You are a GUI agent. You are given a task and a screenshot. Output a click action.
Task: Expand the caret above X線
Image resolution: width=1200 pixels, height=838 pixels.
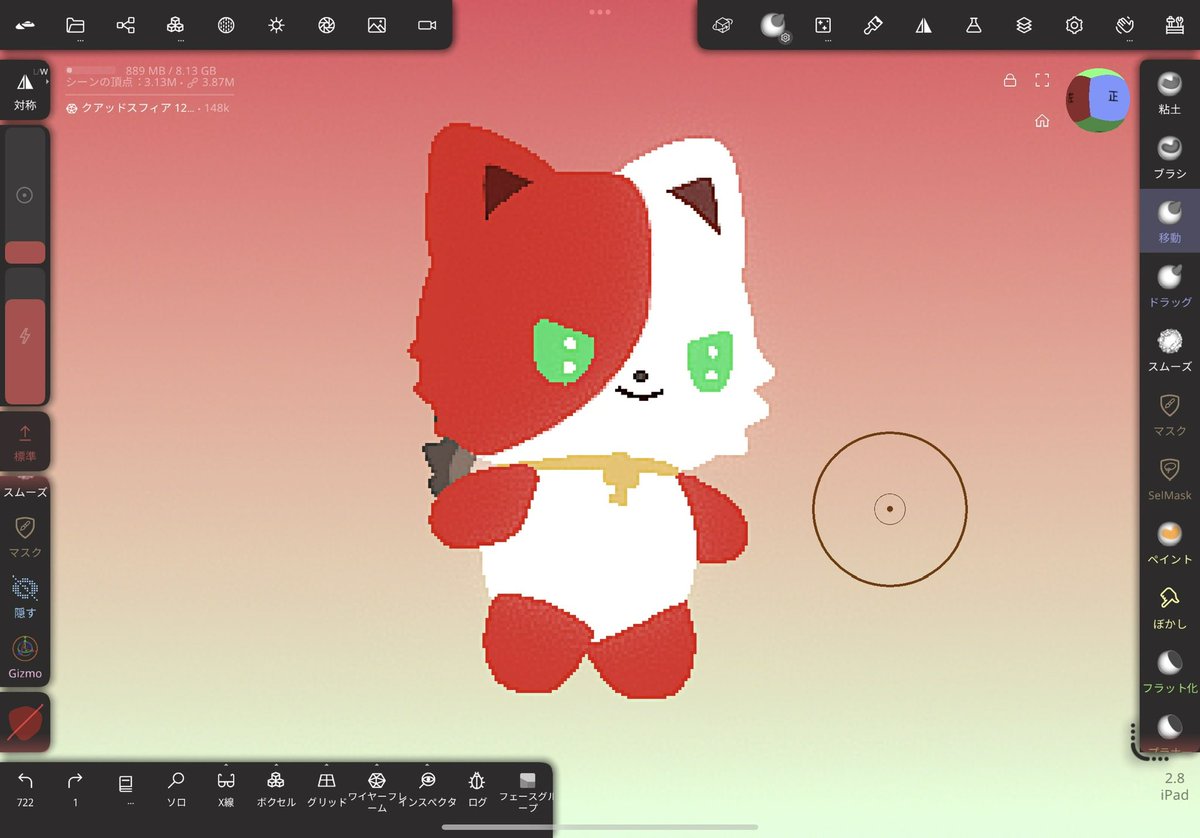[226, 766]
